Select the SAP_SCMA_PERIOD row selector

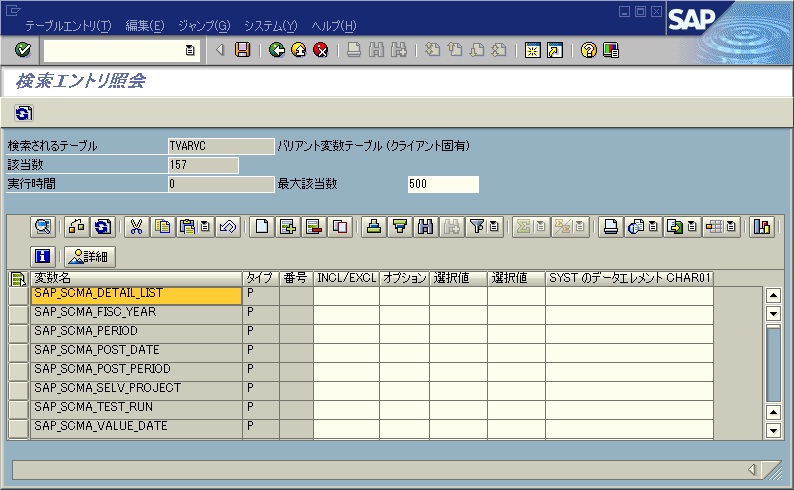click(x=18, y=332)
